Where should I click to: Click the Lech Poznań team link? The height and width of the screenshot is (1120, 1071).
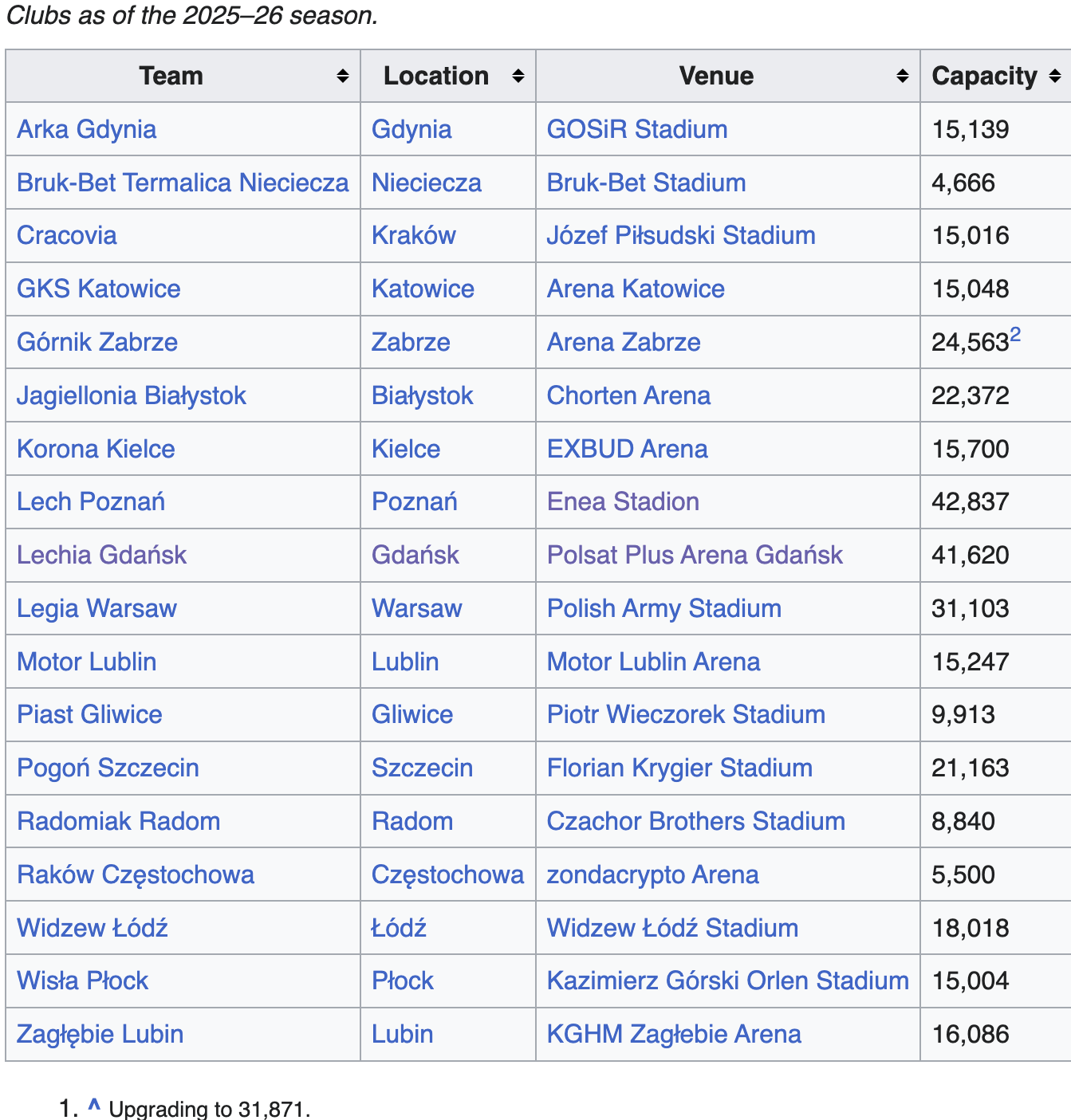point(91,501)
